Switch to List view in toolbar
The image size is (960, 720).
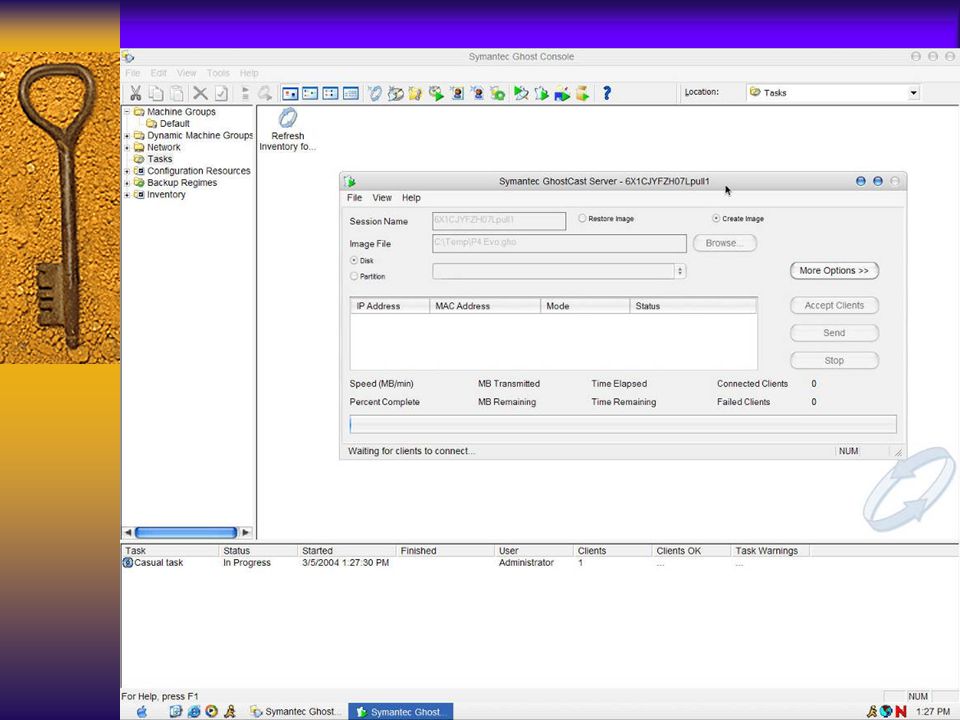click(x=331, y=93)
